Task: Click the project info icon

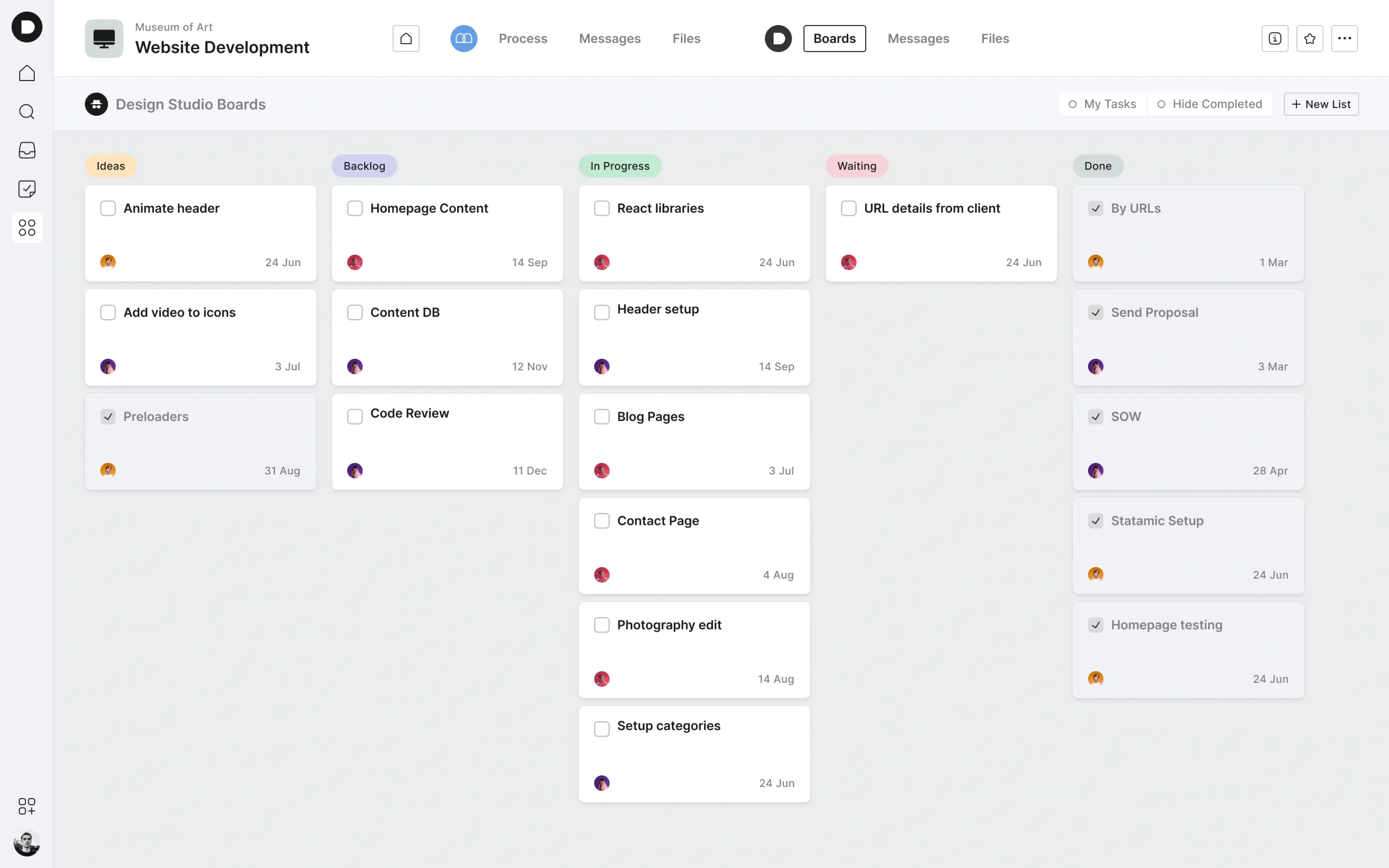Action: pos(1275,38)
